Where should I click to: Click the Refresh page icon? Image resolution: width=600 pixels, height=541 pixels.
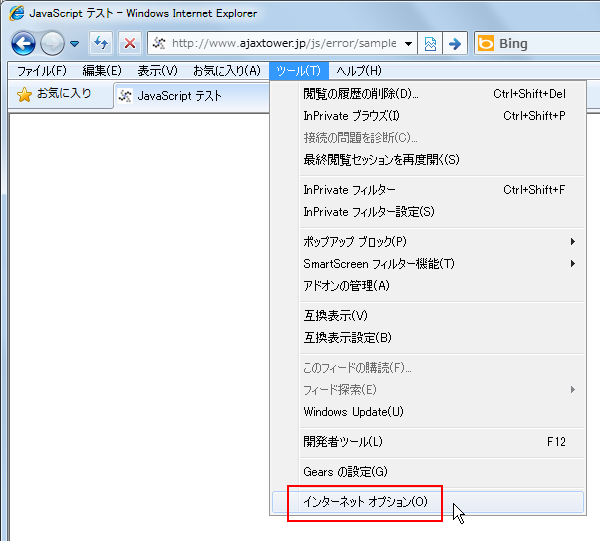point(101,43)
